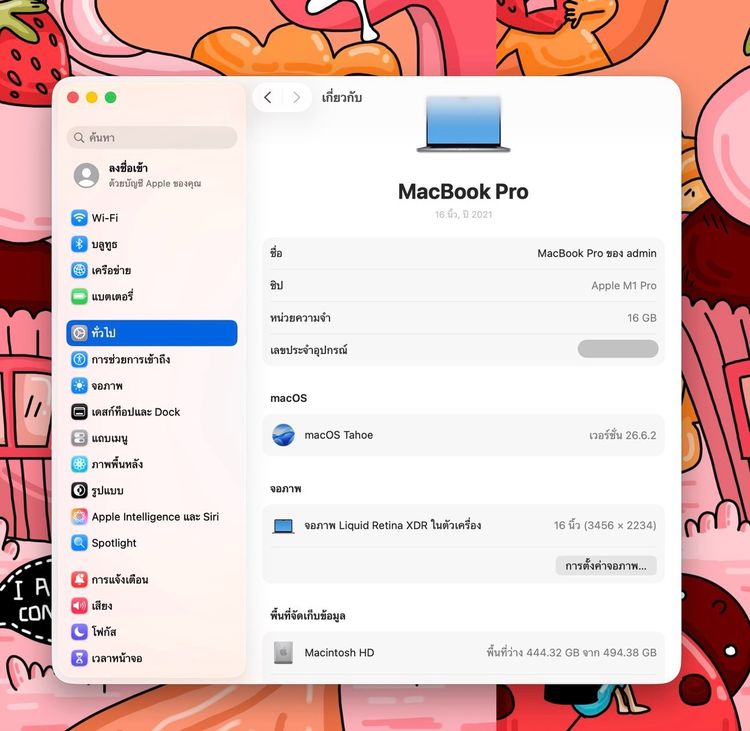Screen dimensions: 750x731
Task: Click the เลขประจำอุปกรณ์ row label
Action: point(309,350)
